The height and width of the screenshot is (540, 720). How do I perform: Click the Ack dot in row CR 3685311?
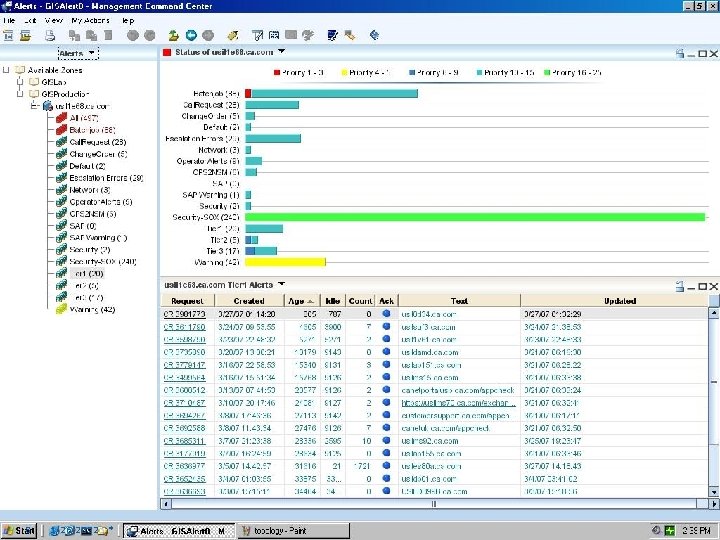point(386,440)
